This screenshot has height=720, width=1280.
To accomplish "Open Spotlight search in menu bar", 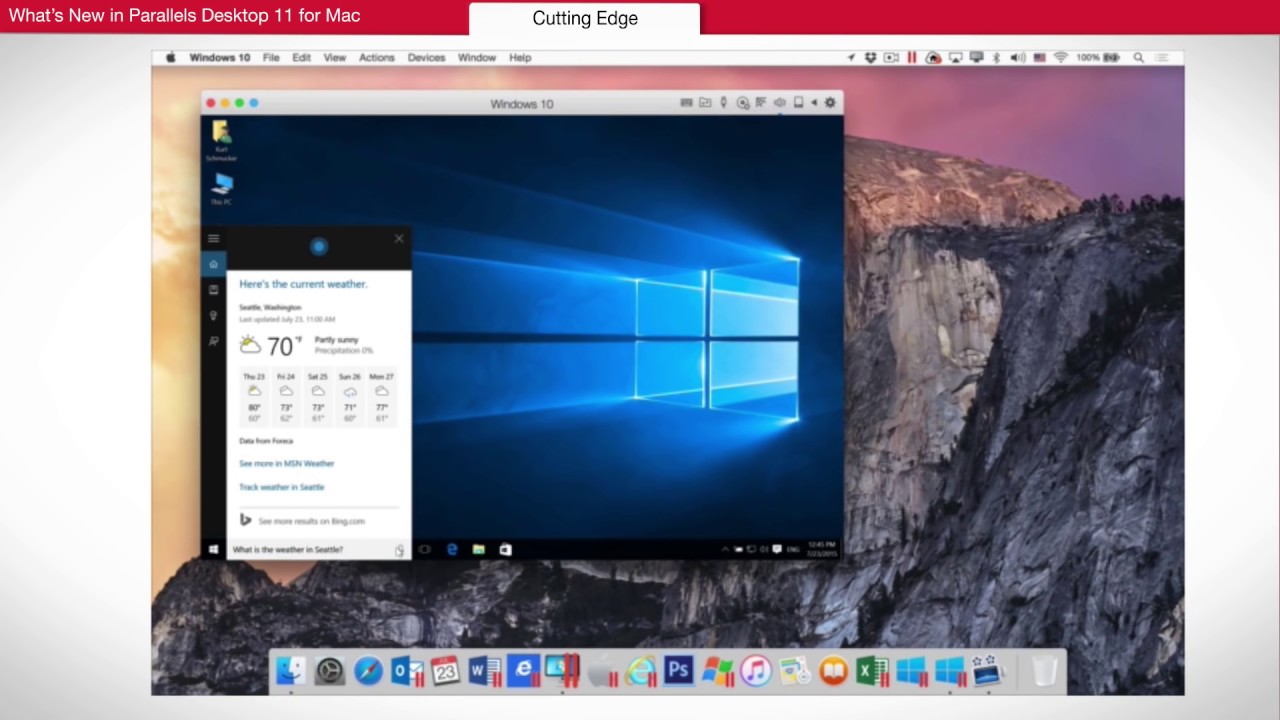I will (1139, 58).
